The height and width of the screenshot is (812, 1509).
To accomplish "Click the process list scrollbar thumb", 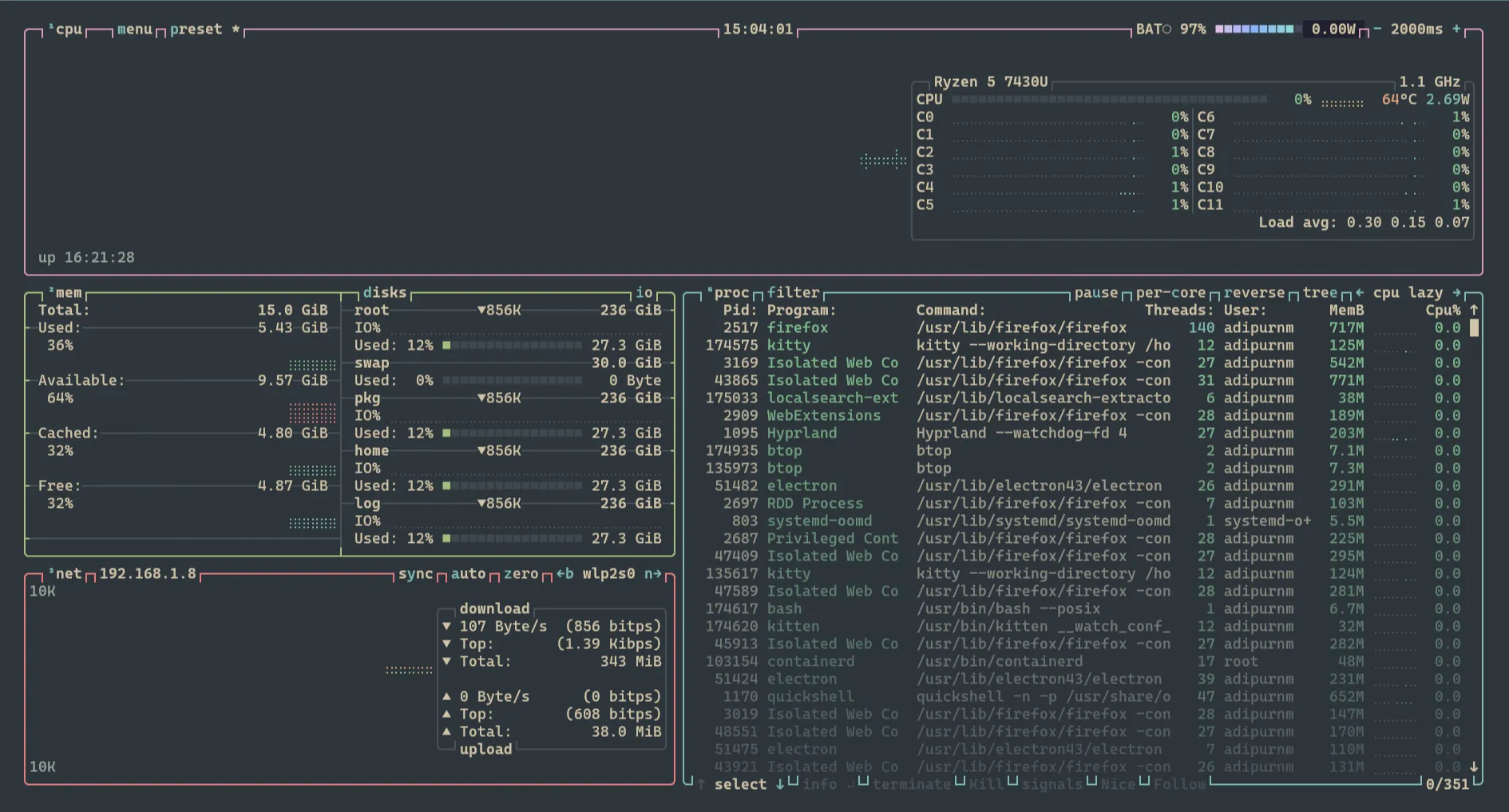I will pyautogui.click(x=1474, y=327).
